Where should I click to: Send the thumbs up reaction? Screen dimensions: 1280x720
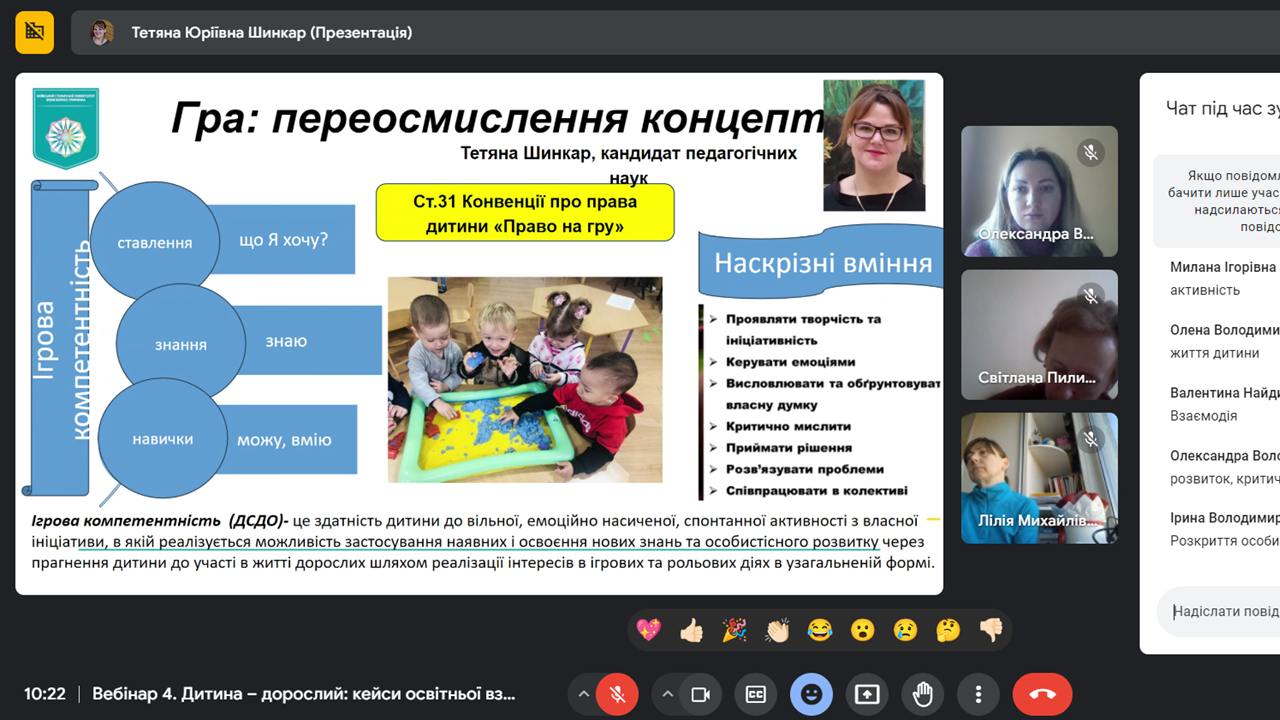click(691, 630)
